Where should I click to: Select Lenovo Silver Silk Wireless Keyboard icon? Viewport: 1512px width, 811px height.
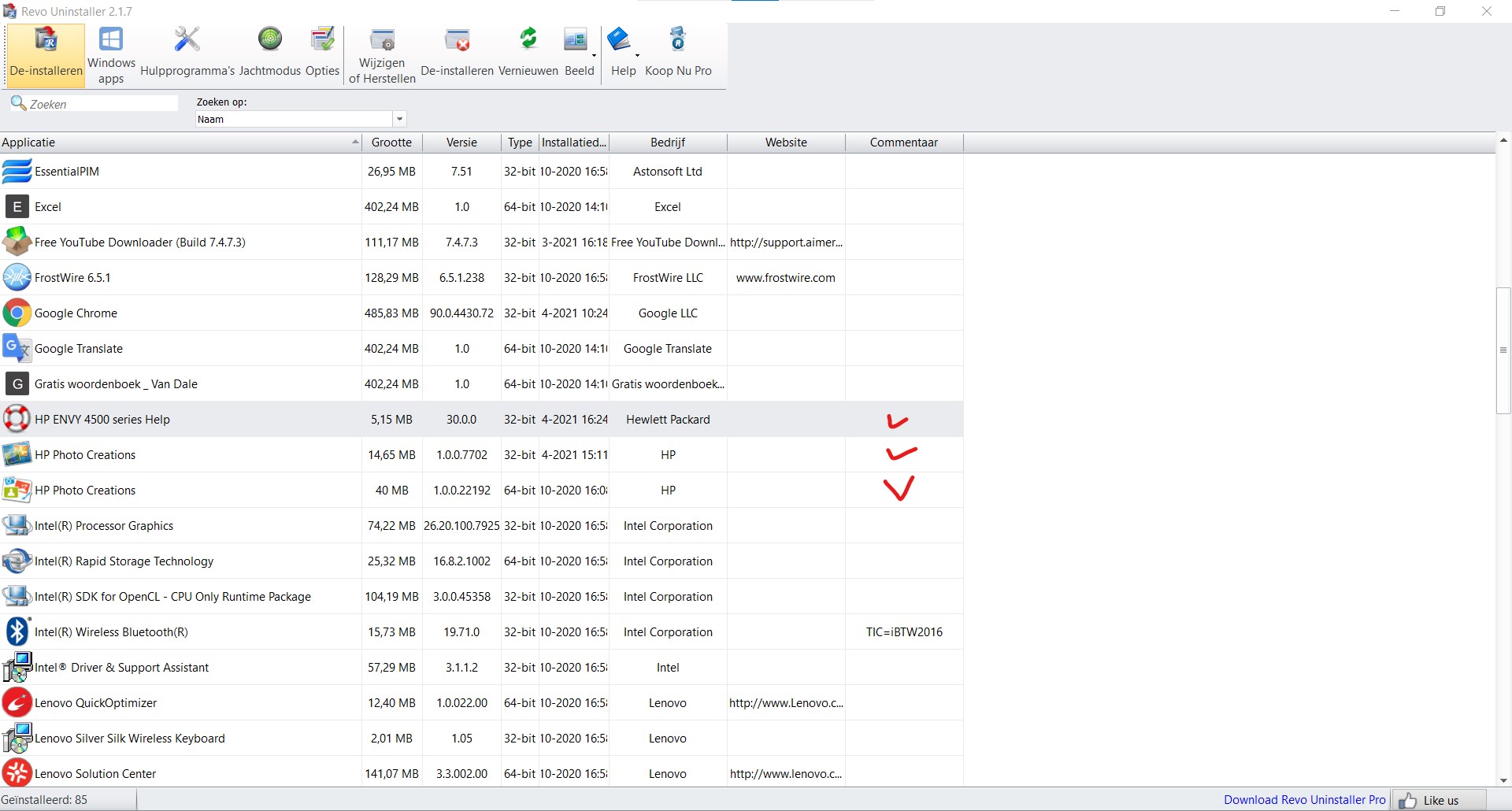tap(17, 738)
